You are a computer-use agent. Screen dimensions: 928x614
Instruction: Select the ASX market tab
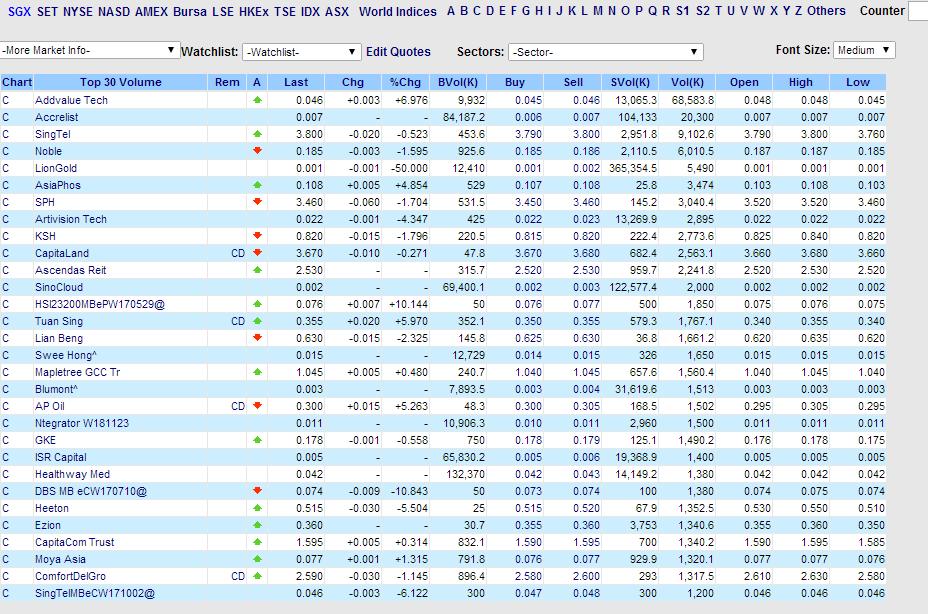337,11
